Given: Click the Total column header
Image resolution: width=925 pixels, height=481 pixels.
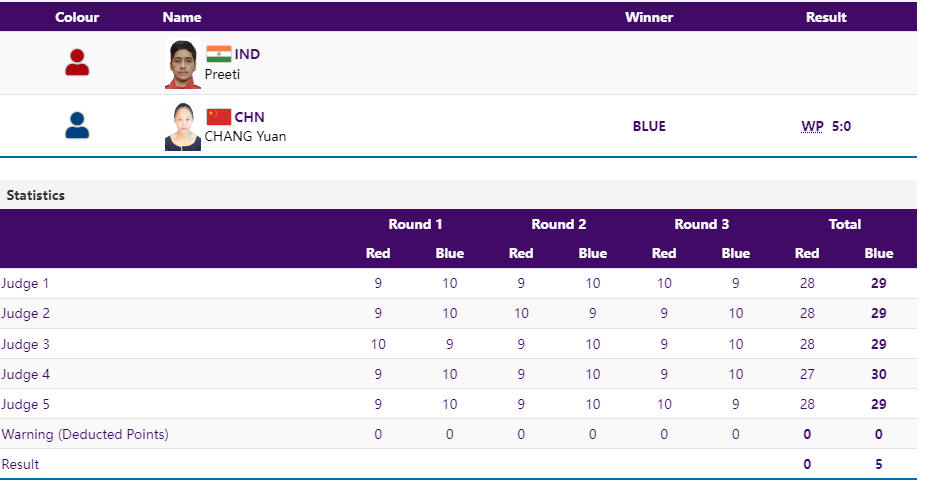Looking at the screenshot, I should coord(844,224).
